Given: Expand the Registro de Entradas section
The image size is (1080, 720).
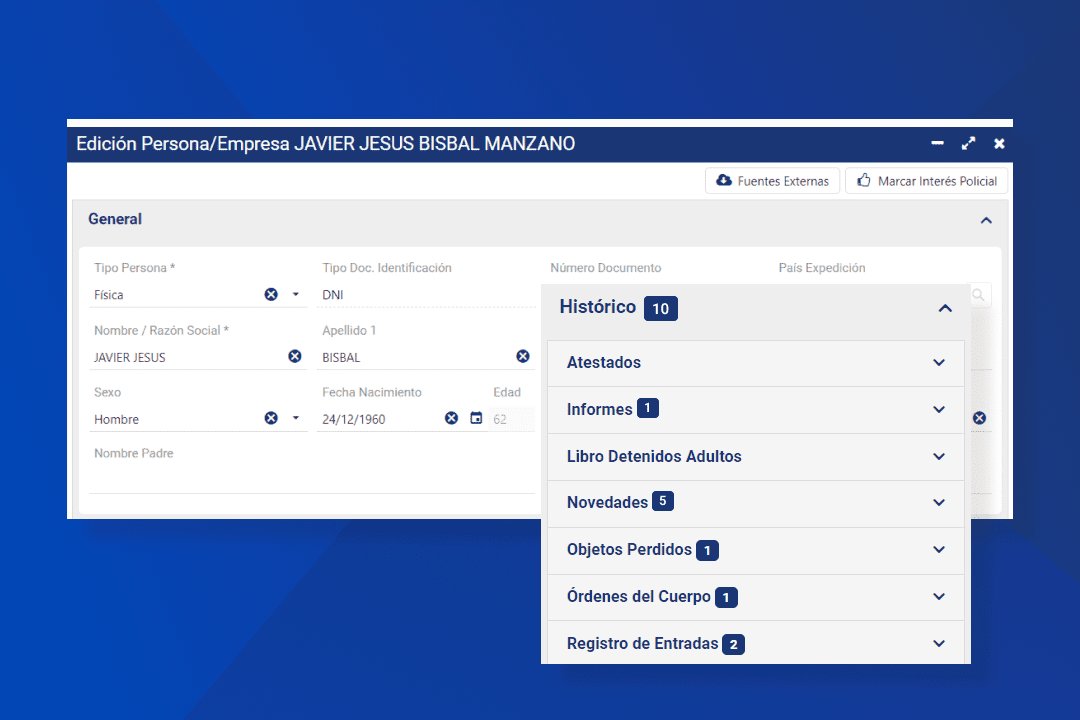Looking at the screenshot, I should point(939,643).
